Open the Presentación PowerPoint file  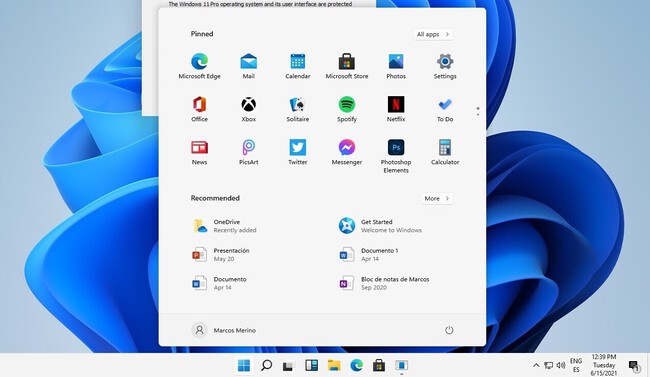(x=221, y=254)
